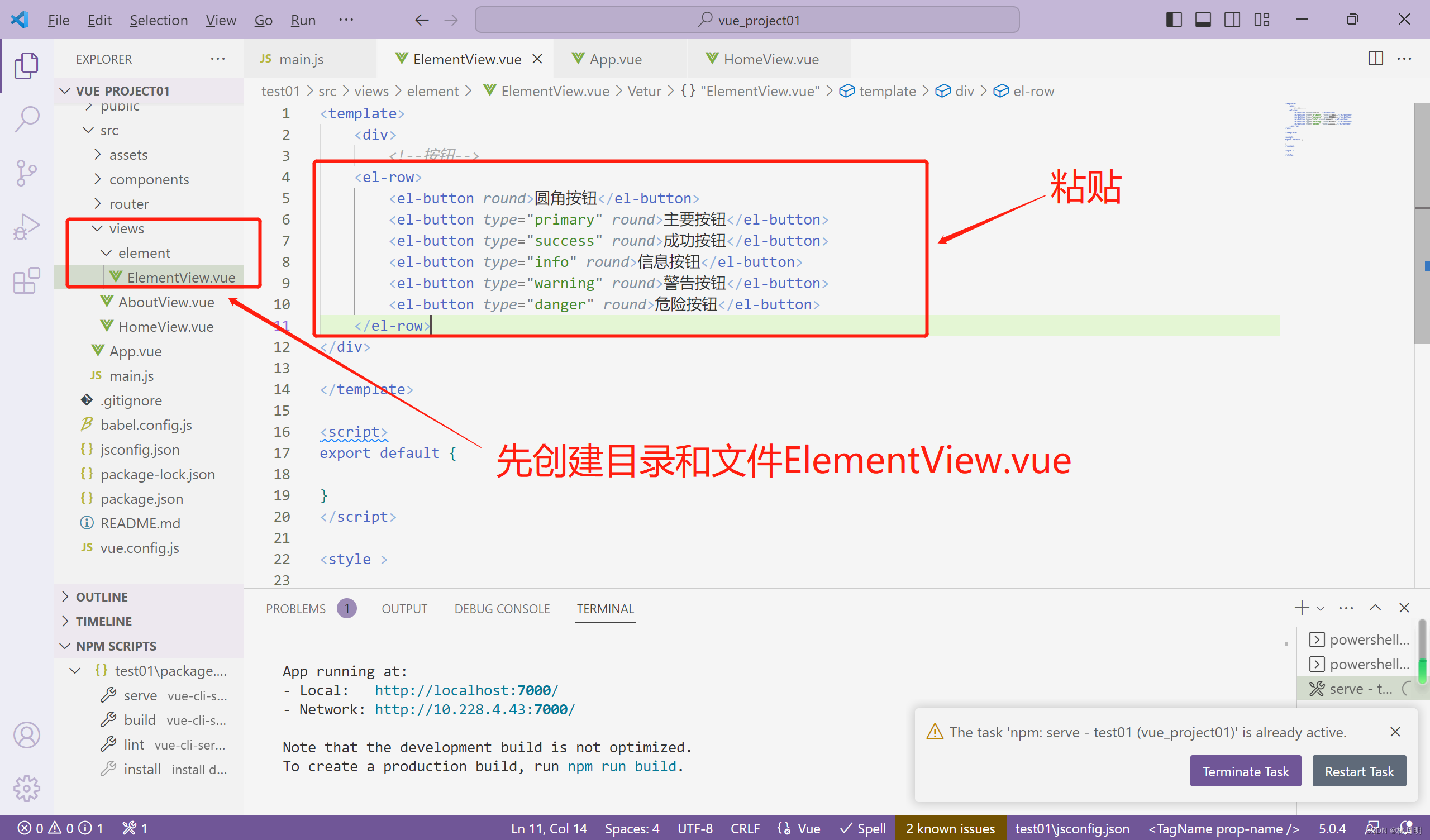Open vue.config.js in the explorer

149,548
